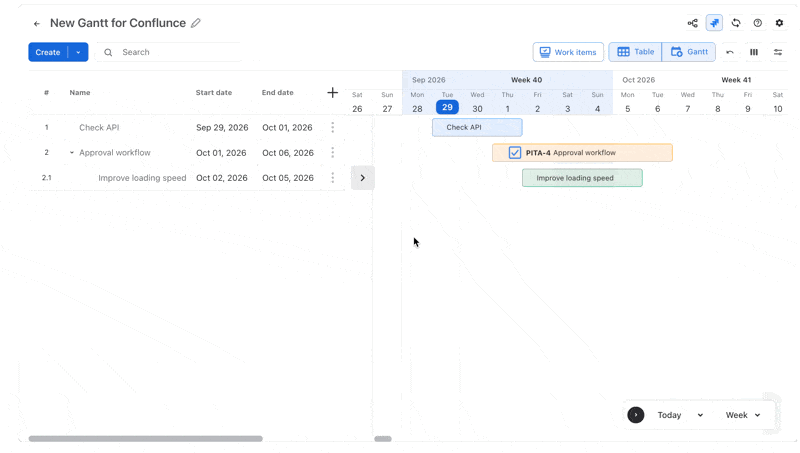800x453 pixels.
Task: Refresh data with the sync arrows icon
Action: pos(736,23)
